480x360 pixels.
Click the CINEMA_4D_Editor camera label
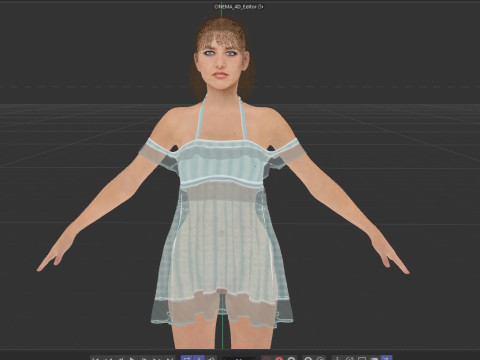[235, 6]
